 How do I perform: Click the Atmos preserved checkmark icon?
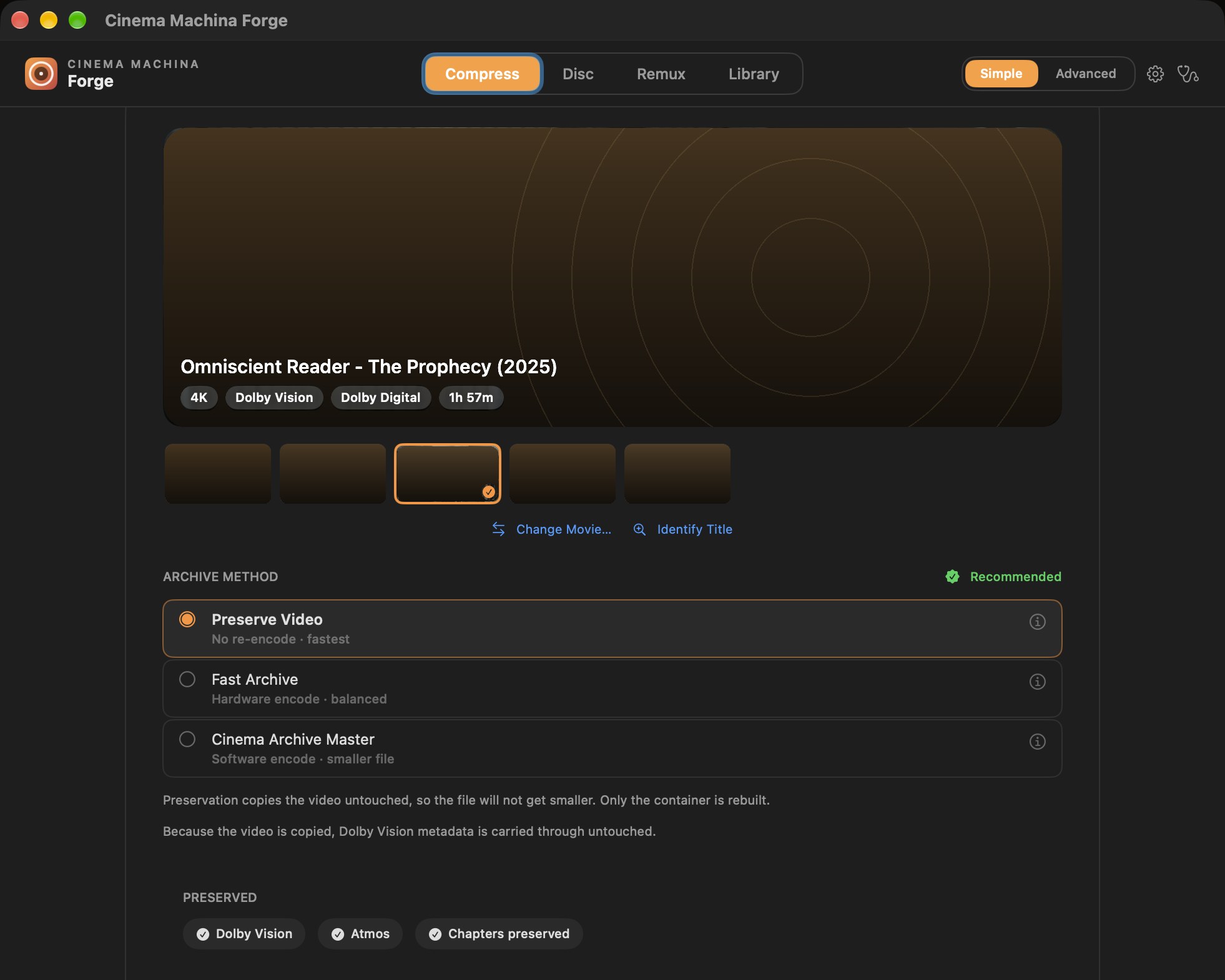(338, 934)
